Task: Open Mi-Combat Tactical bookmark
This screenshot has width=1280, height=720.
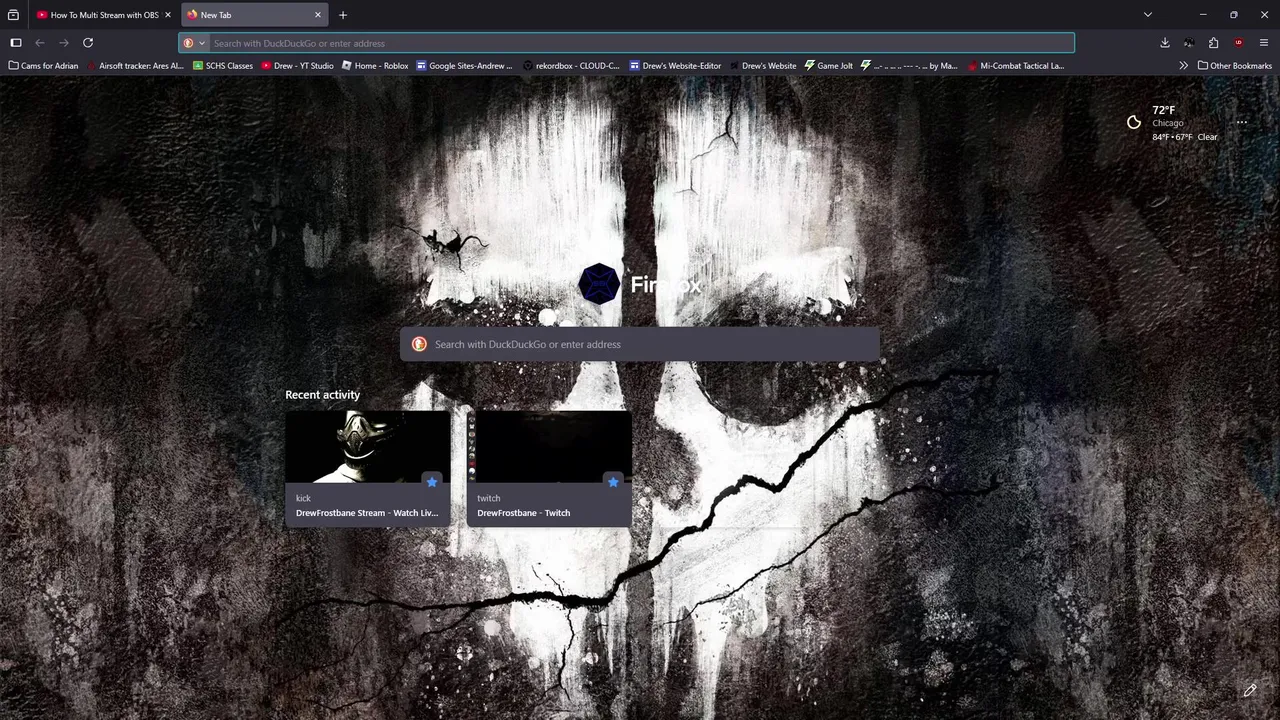Action: coord(1015,66)
